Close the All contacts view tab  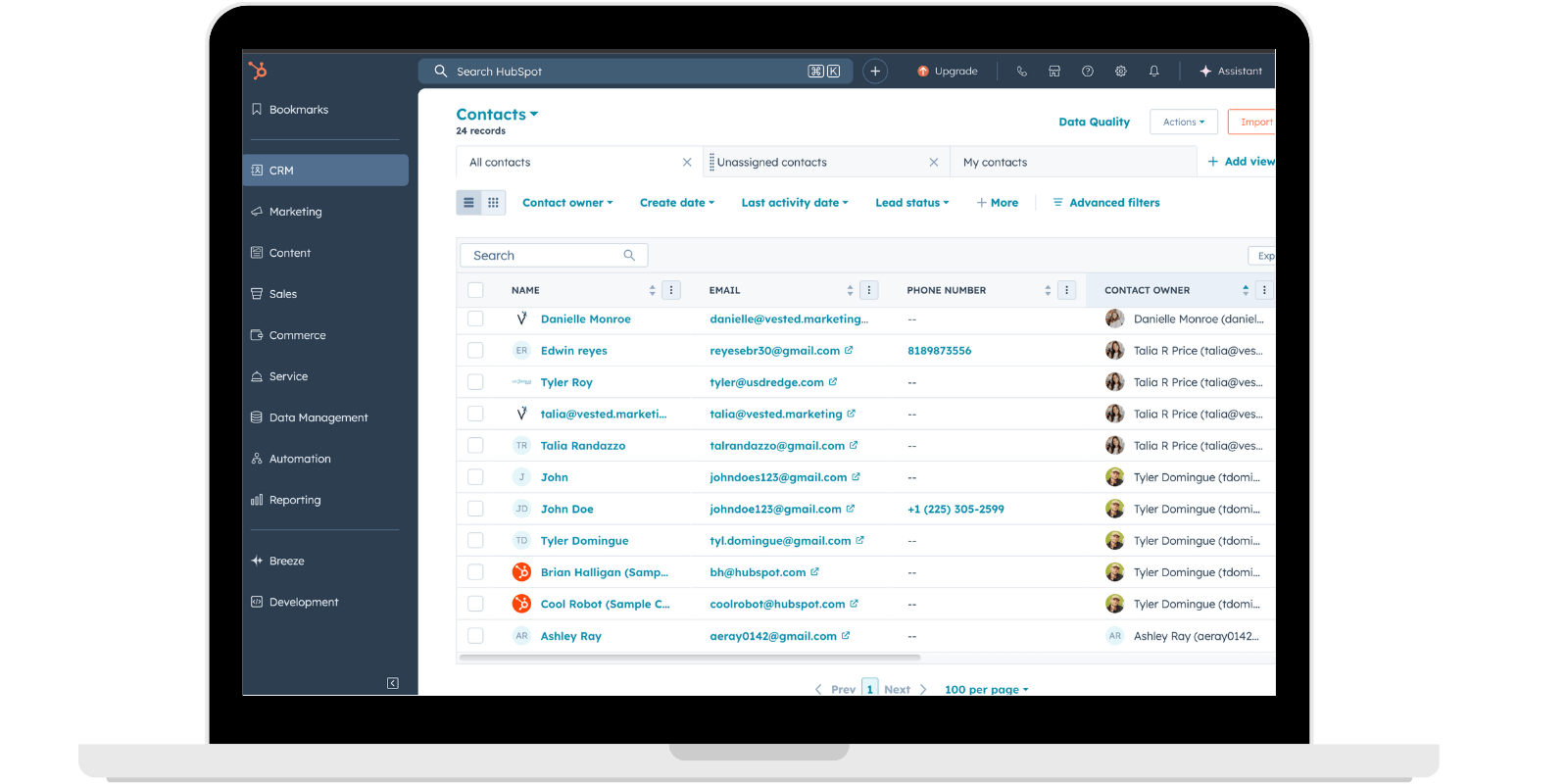pos(687,163)
